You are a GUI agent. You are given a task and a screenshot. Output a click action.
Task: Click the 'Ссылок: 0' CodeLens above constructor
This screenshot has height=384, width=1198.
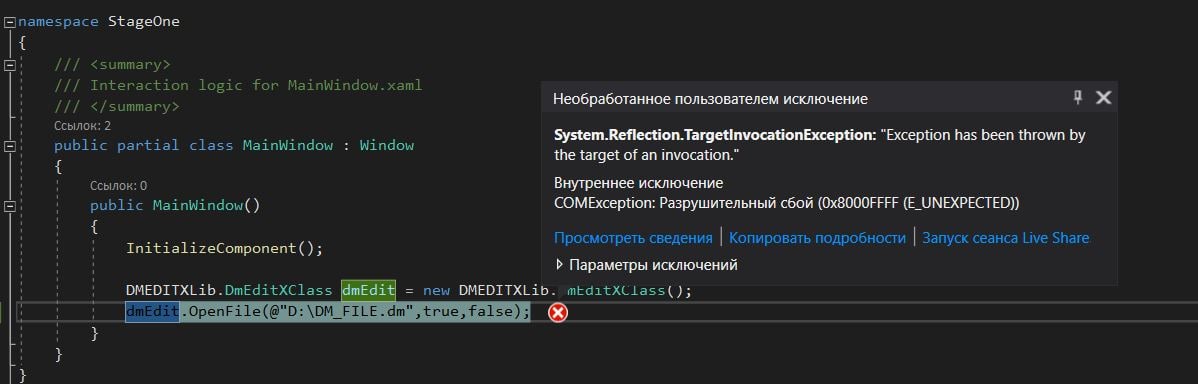coord(118,186)
